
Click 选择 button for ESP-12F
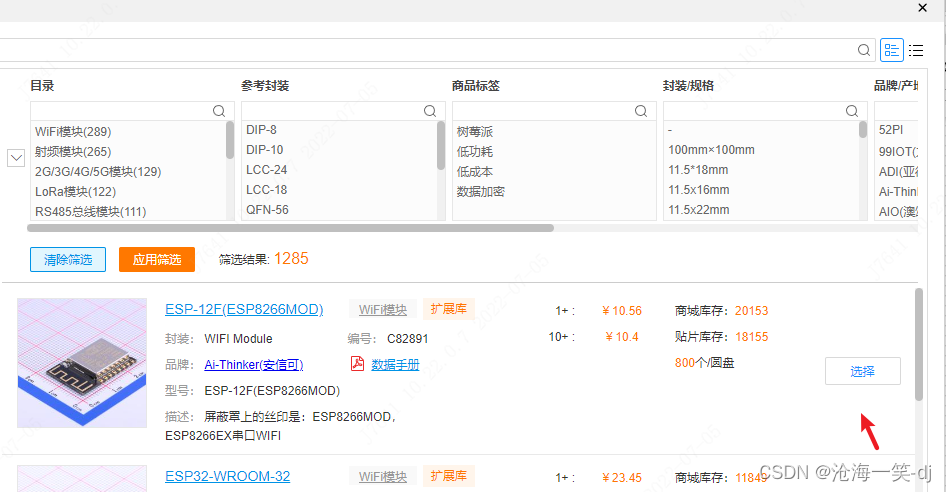(x=863, y=371)
